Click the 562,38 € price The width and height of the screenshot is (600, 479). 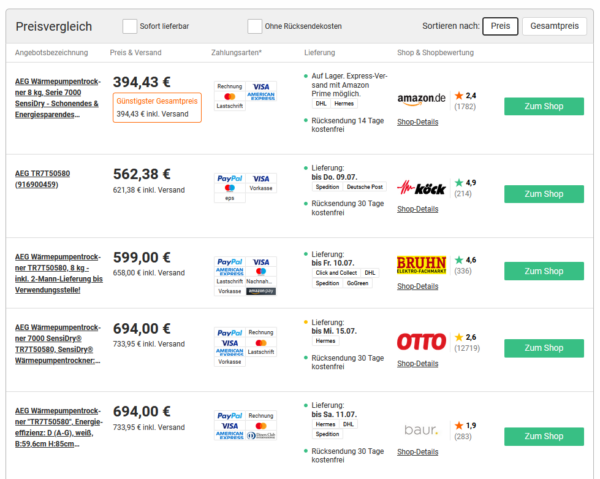(x=142, y=174)
